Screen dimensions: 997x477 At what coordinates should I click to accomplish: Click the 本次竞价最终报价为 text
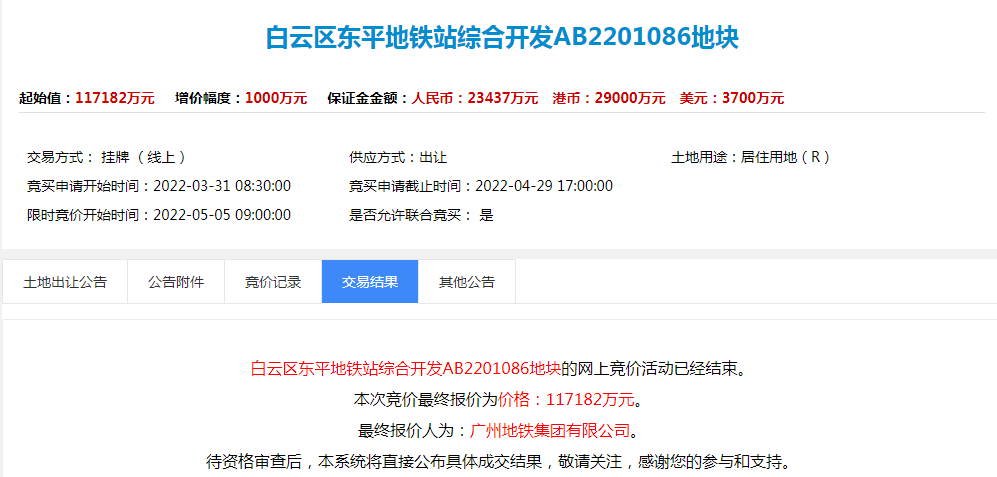[x=425, y=399]
